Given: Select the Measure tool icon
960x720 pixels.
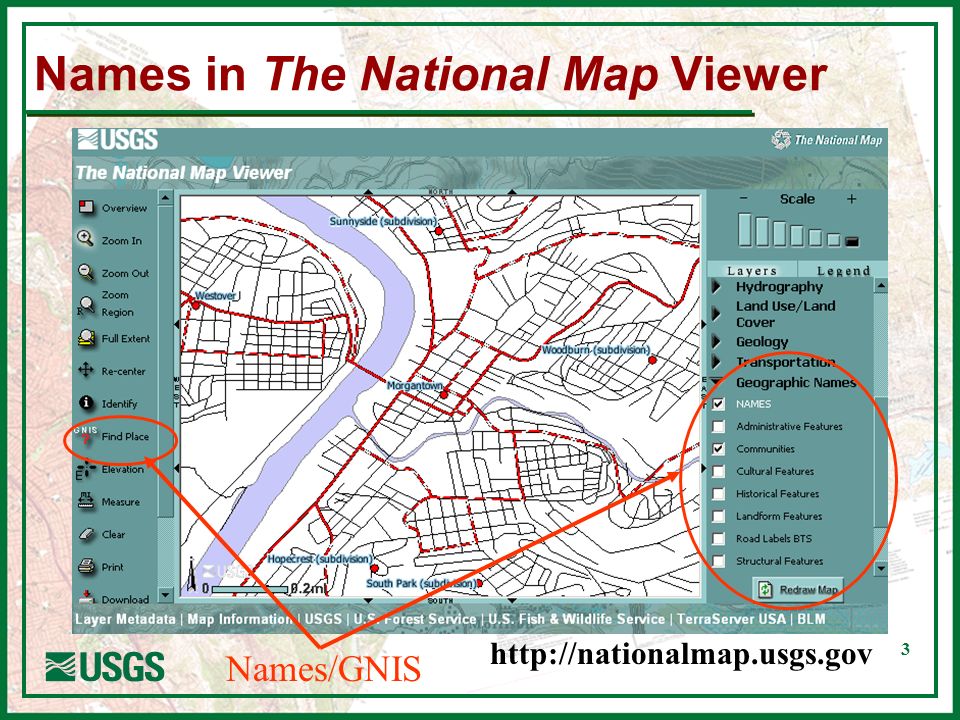Looking at the screenshot, I should 86,501.
